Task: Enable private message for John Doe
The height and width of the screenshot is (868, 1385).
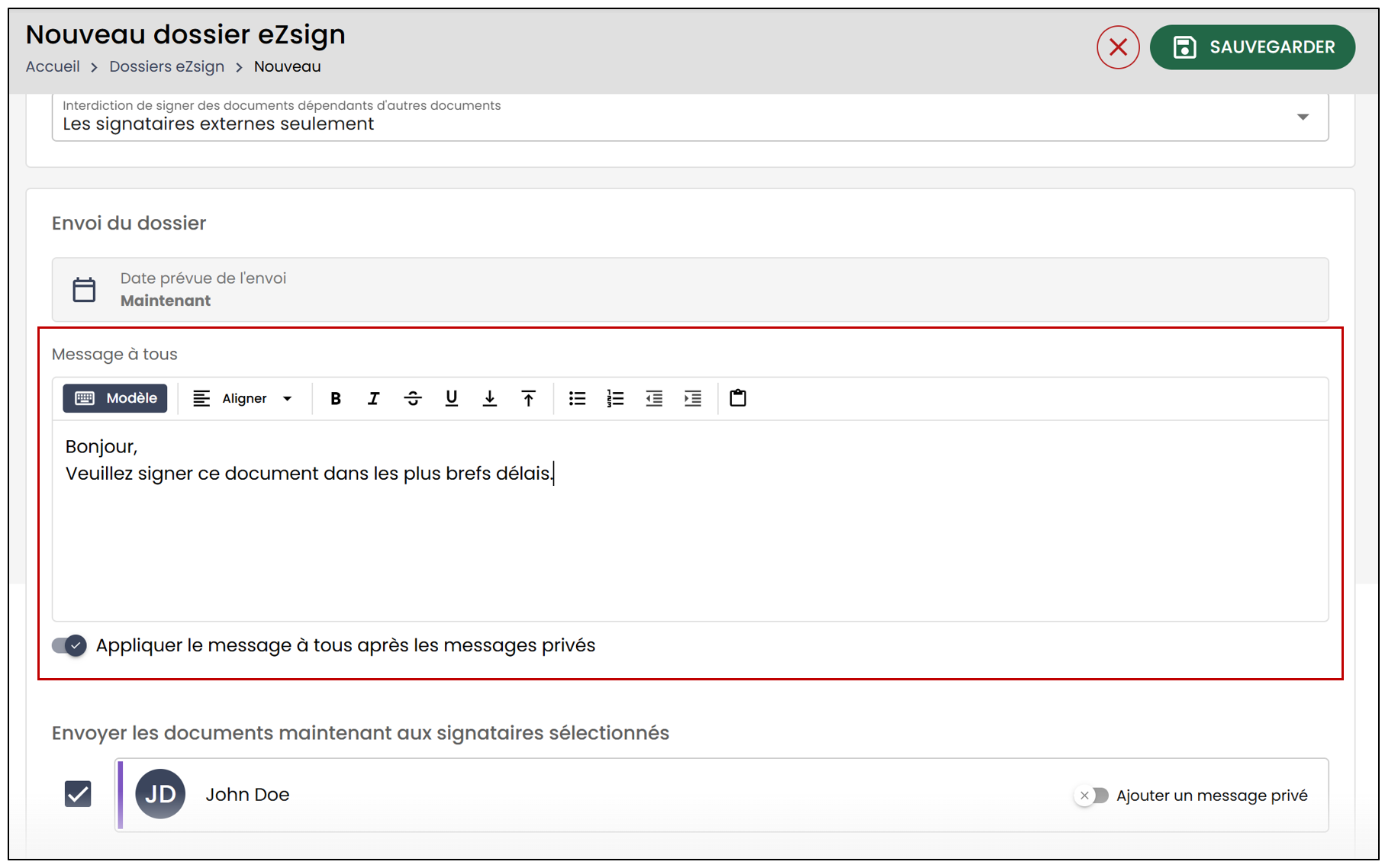Action: (1091, 796)
